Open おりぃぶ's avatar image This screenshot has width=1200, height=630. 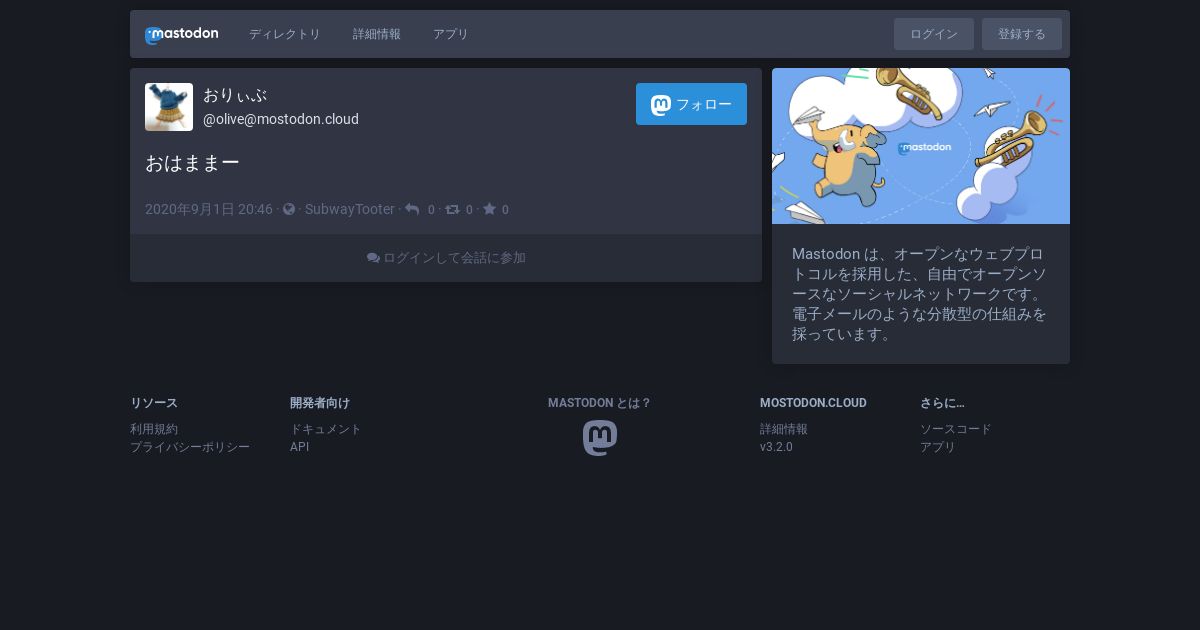coord(169,107)
